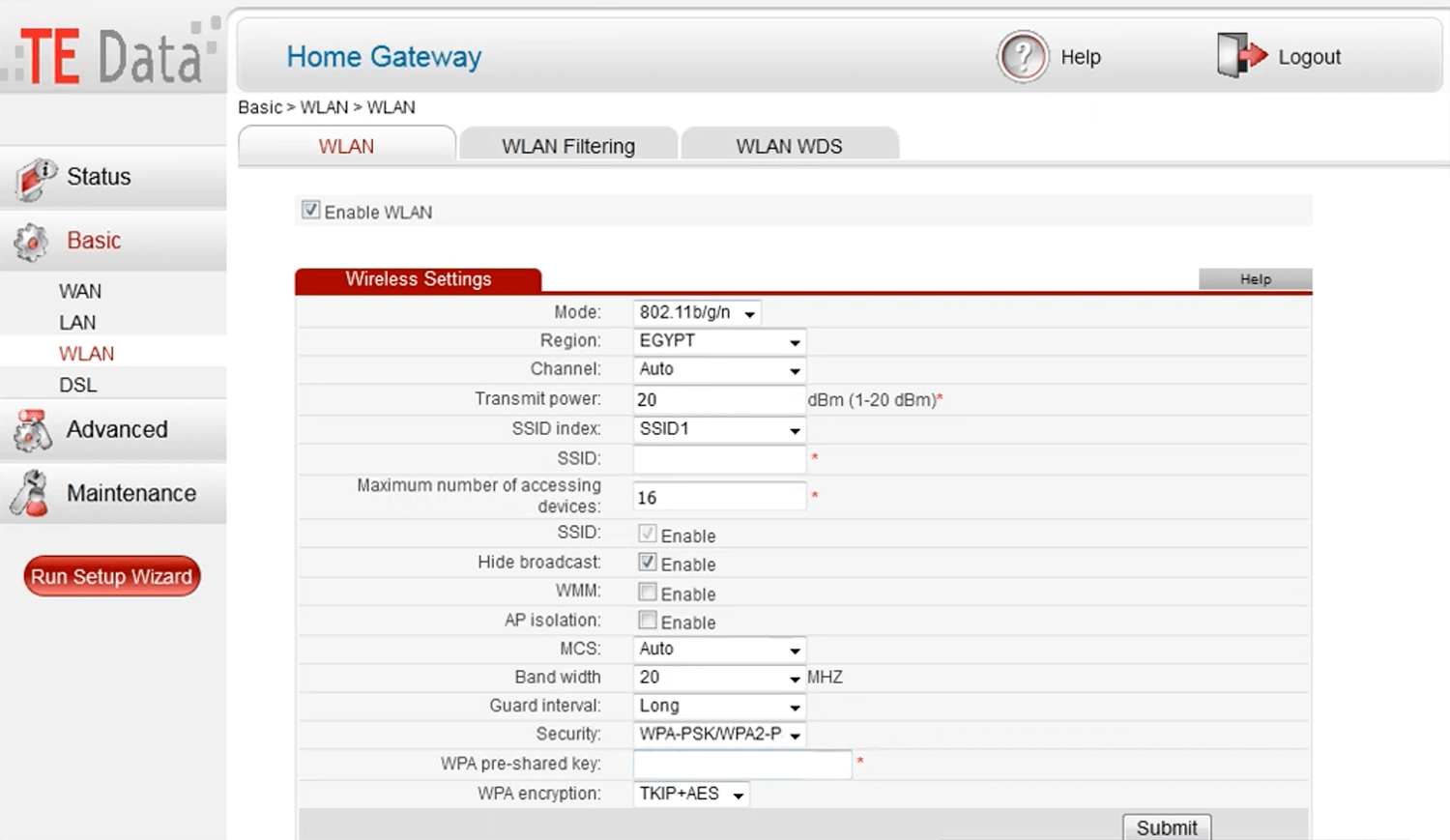
Task: Open the Security dropdown
Action: [x=719, y=735]
